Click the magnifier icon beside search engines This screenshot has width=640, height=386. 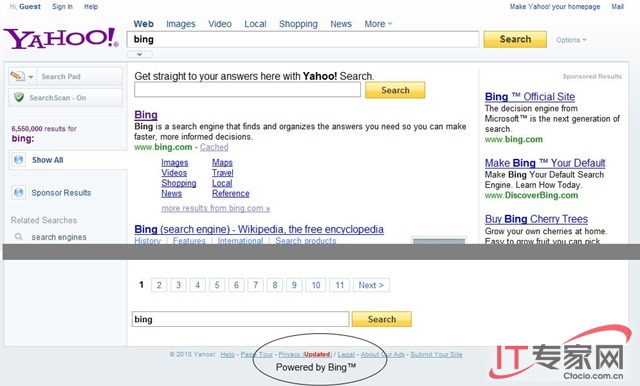pyautogui.click(x=18, y=237)
